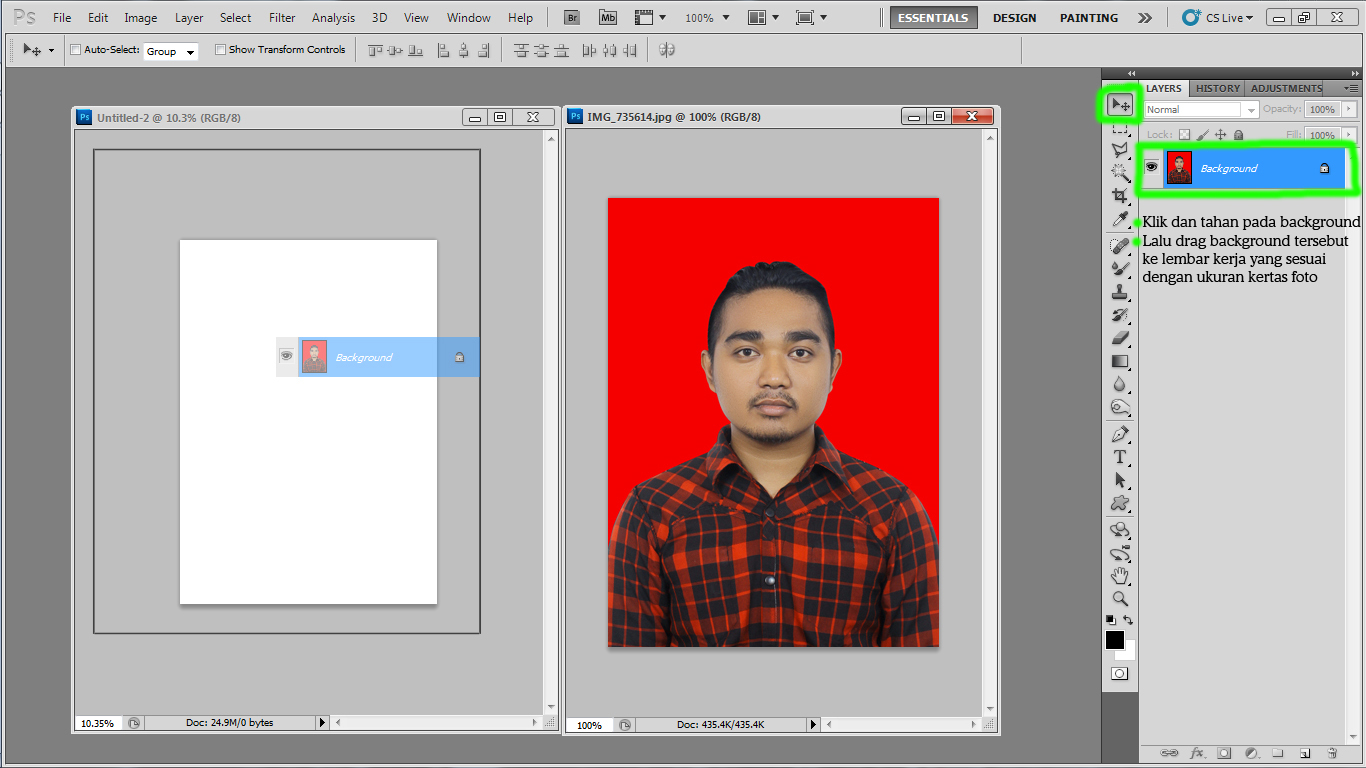The image size is (1366, 768).
Task: Select the Move tool
Action: pos(1119,105)
